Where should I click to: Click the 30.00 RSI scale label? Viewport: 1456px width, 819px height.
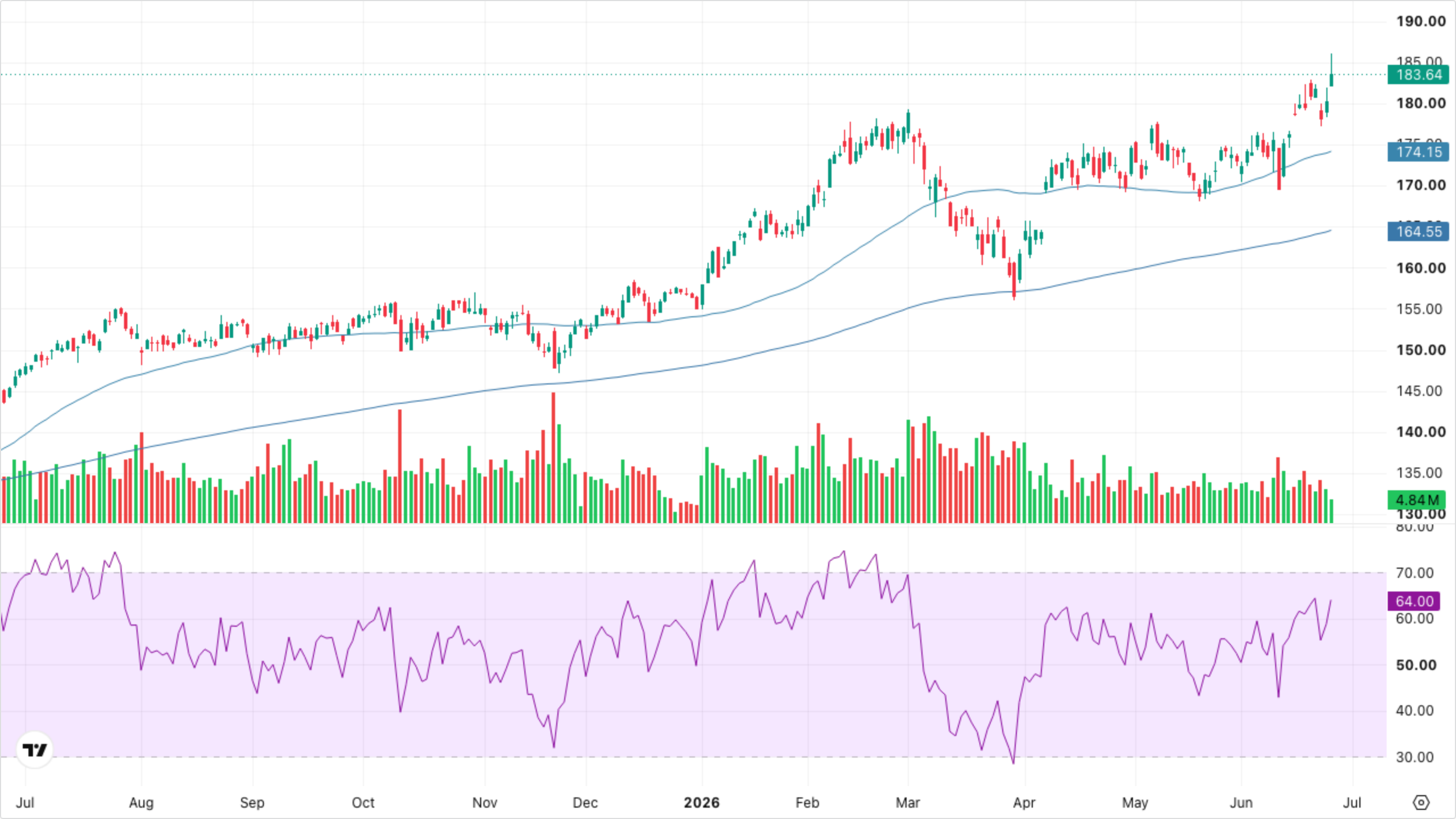click(1414, 757)
